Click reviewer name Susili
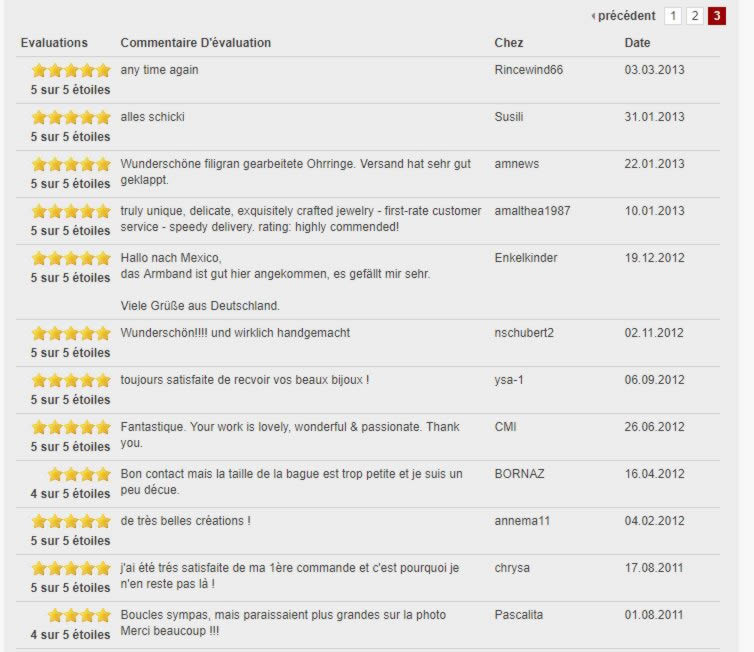The height and width of the screenshot is (652, 754). (x=509, y=117)
